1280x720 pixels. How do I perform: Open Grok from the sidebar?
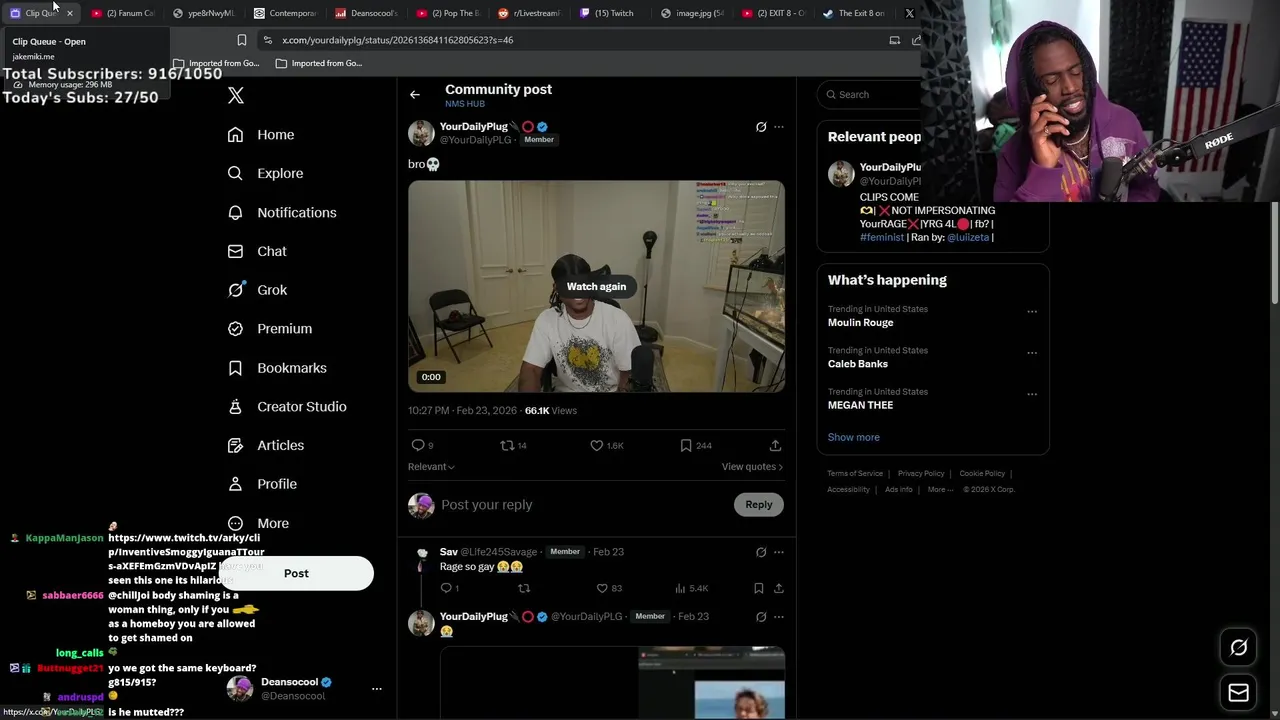(x=257, y=290)
